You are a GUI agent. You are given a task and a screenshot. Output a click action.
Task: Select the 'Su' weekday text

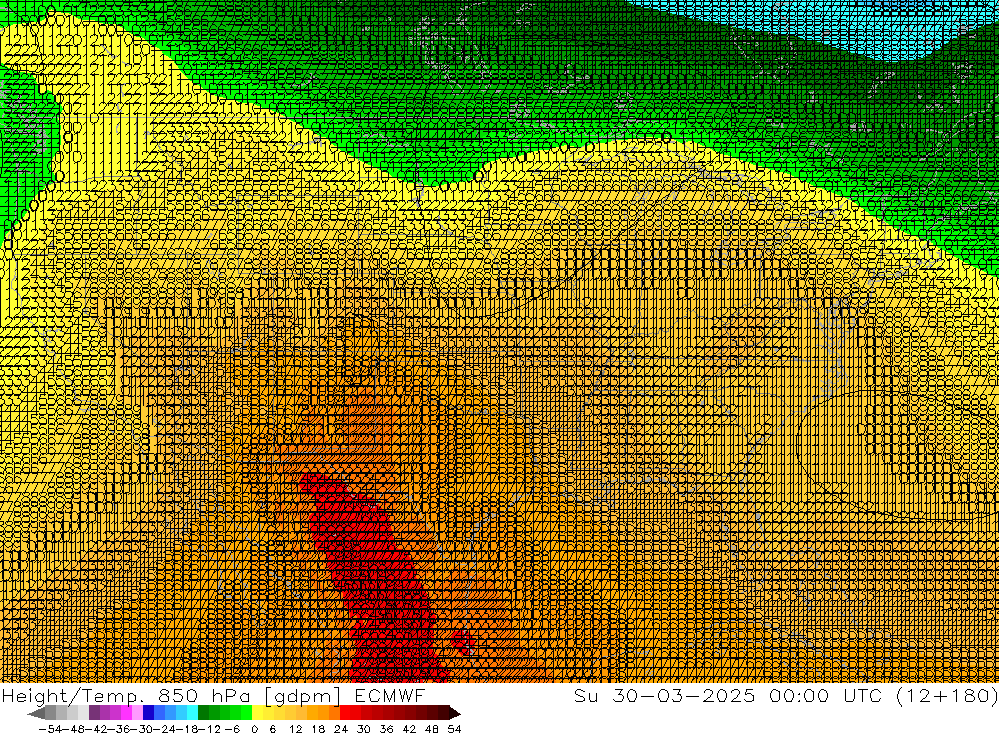[x=587, y=695]
